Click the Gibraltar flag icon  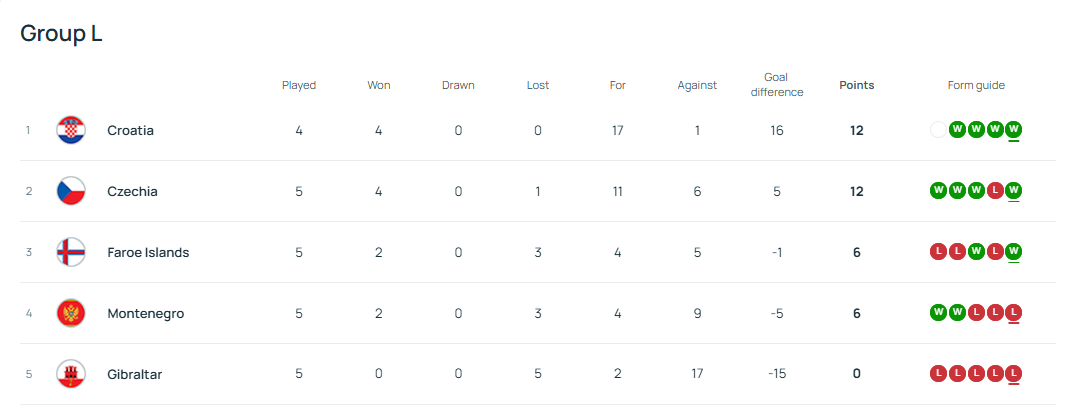pos(71,374)
